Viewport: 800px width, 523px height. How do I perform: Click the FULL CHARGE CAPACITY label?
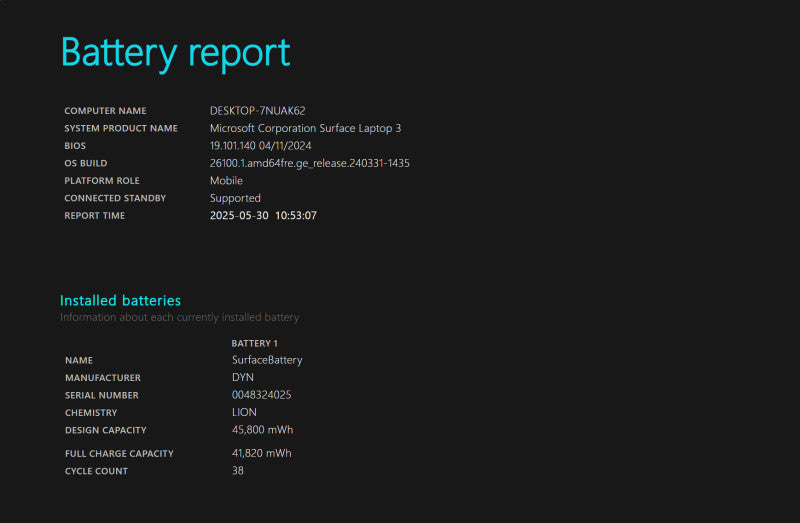click(x=119, y=454)
